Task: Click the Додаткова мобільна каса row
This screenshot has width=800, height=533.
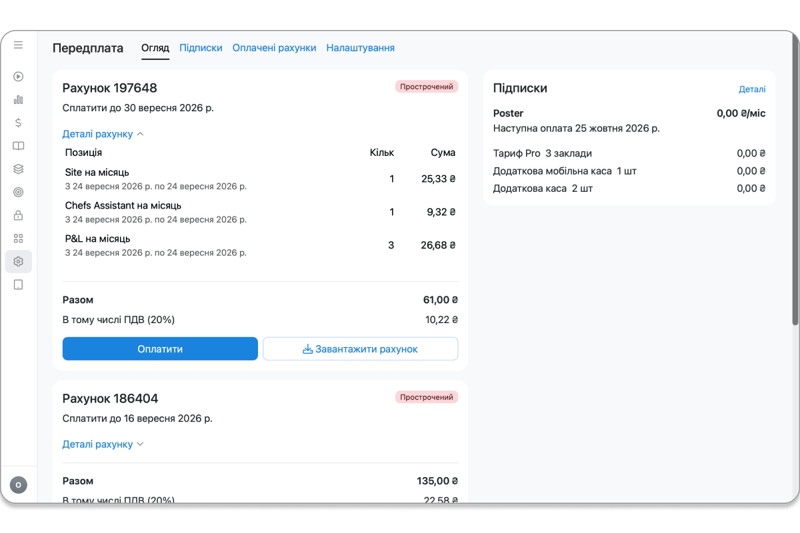Action: pyautogui.click(x=629, y=171)
